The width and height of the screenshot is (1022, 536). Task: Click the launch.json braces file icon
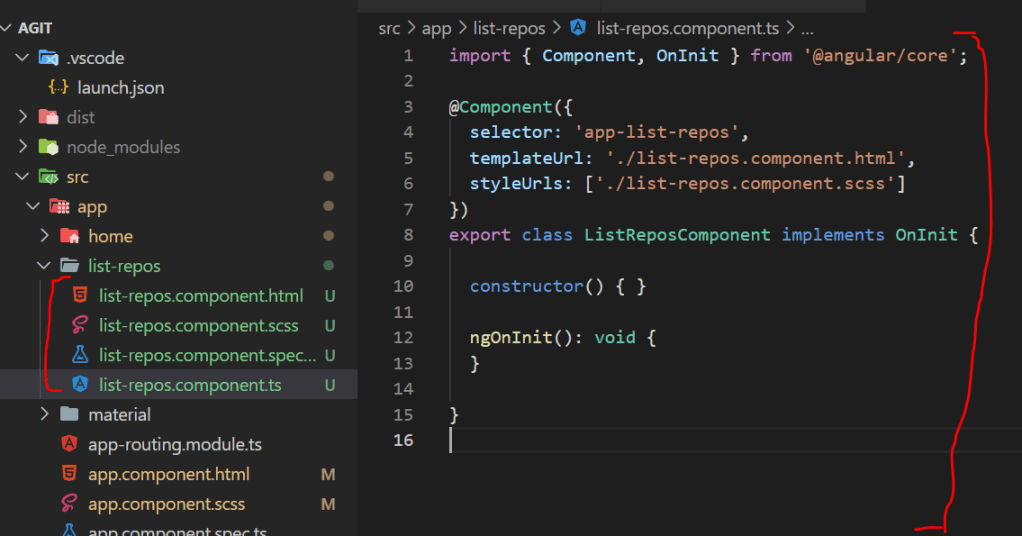59,88
